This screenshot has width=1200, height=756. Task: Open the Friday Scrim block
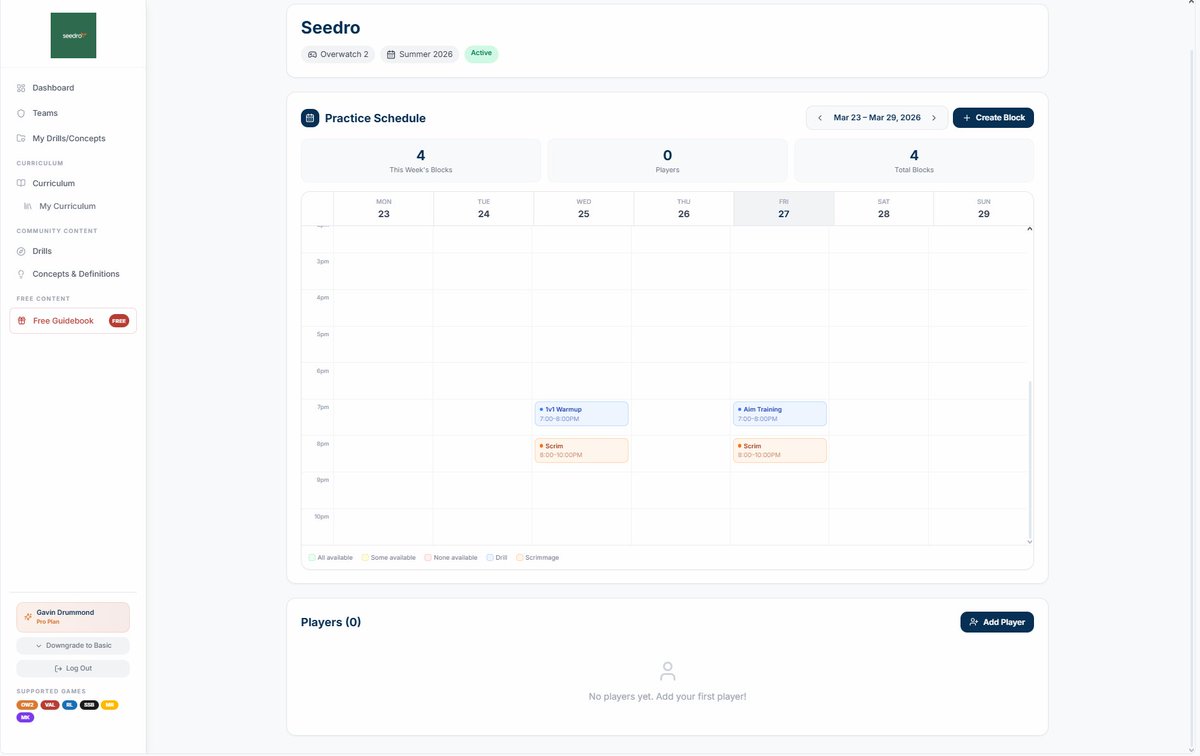tap(780, 450)
